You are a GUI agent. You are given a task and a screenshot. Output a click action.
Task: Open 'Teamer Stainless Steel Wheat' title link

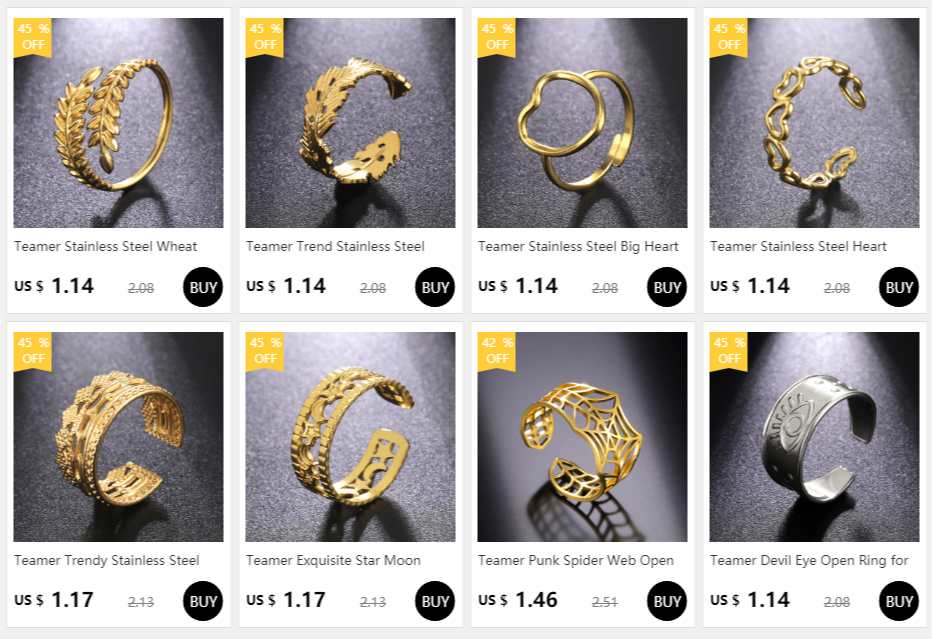105,246
